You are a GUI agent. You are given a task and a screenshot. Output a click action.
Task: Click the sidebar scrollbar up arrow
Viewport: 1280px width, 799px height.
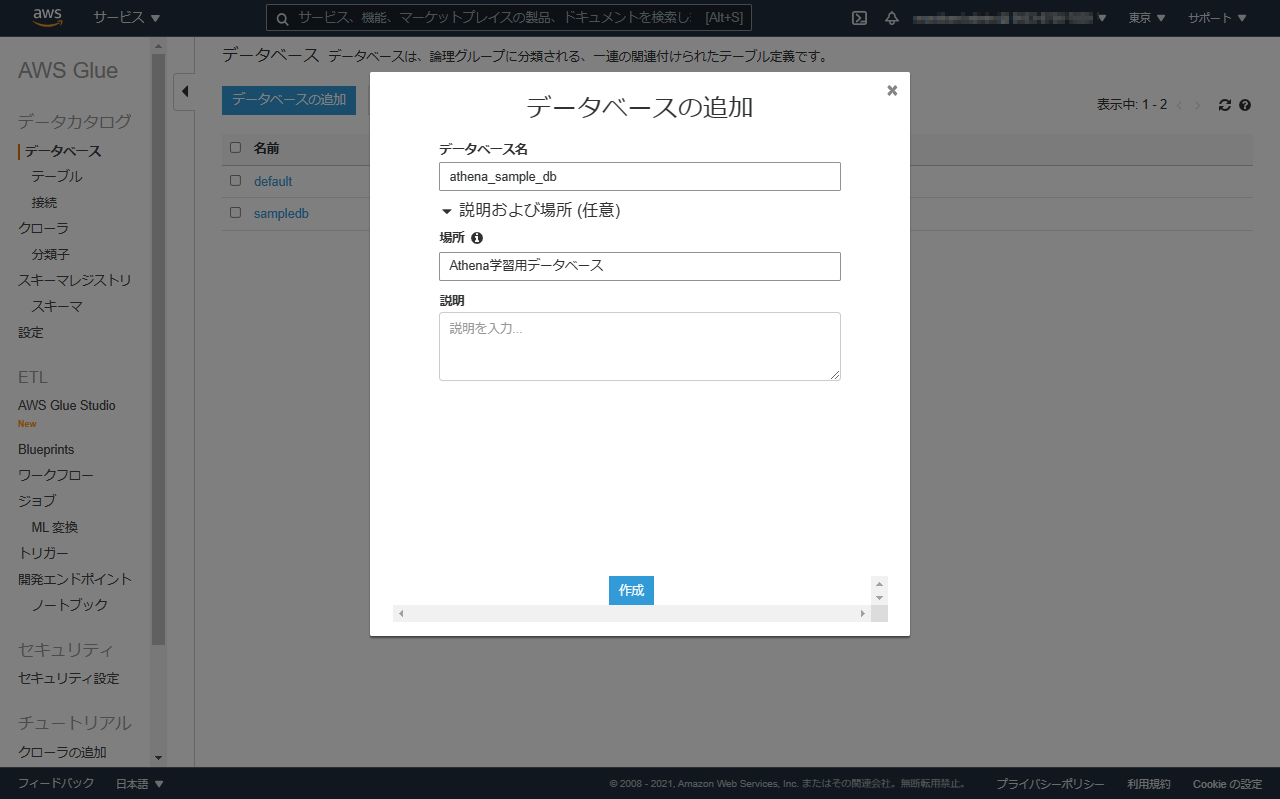158,46
